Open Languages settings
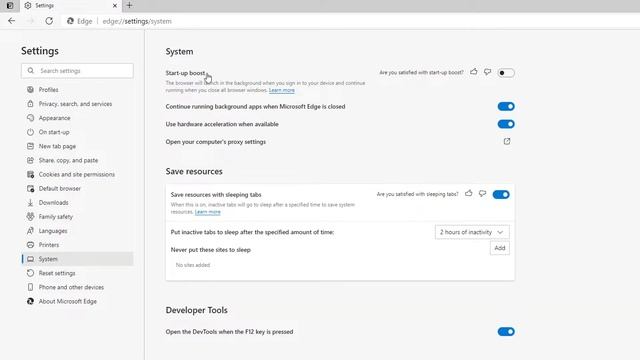Screen dimensions: 640x360 point(77,231)
